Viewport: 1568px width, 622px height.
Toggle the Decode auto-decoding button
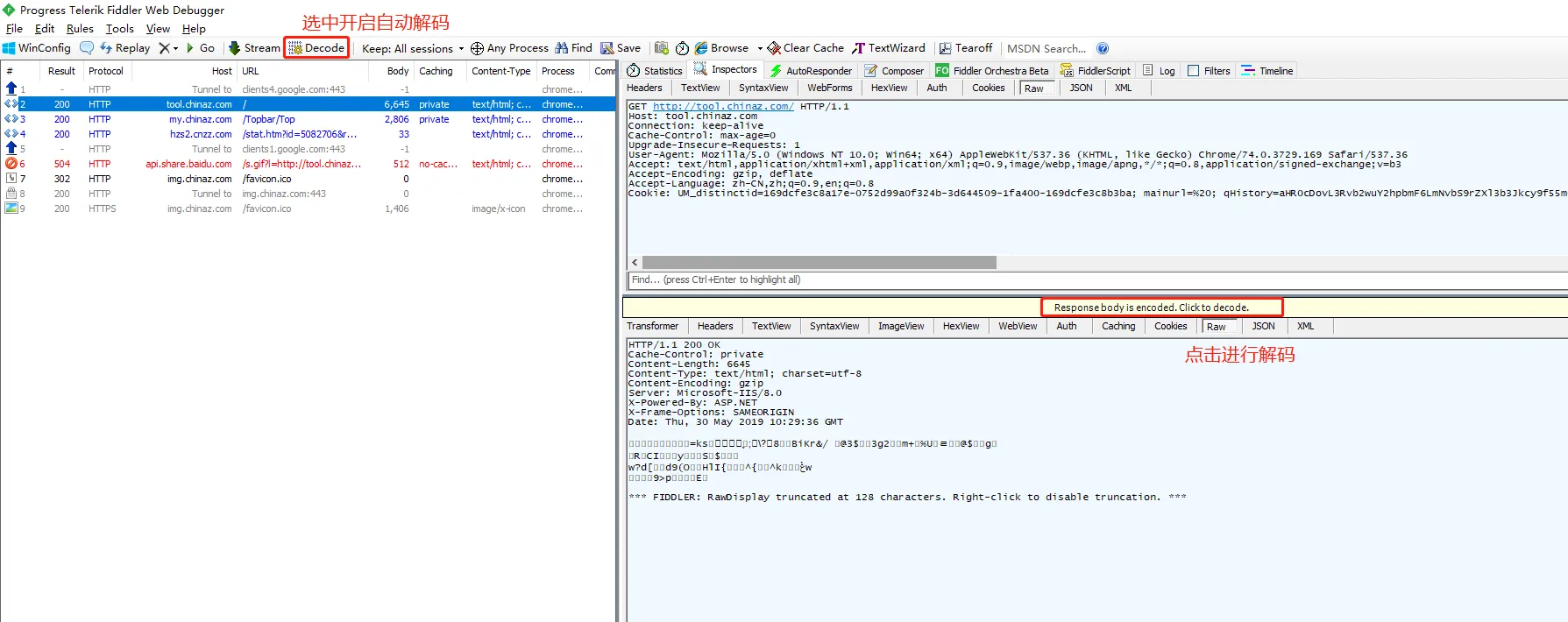pos(316,48)
